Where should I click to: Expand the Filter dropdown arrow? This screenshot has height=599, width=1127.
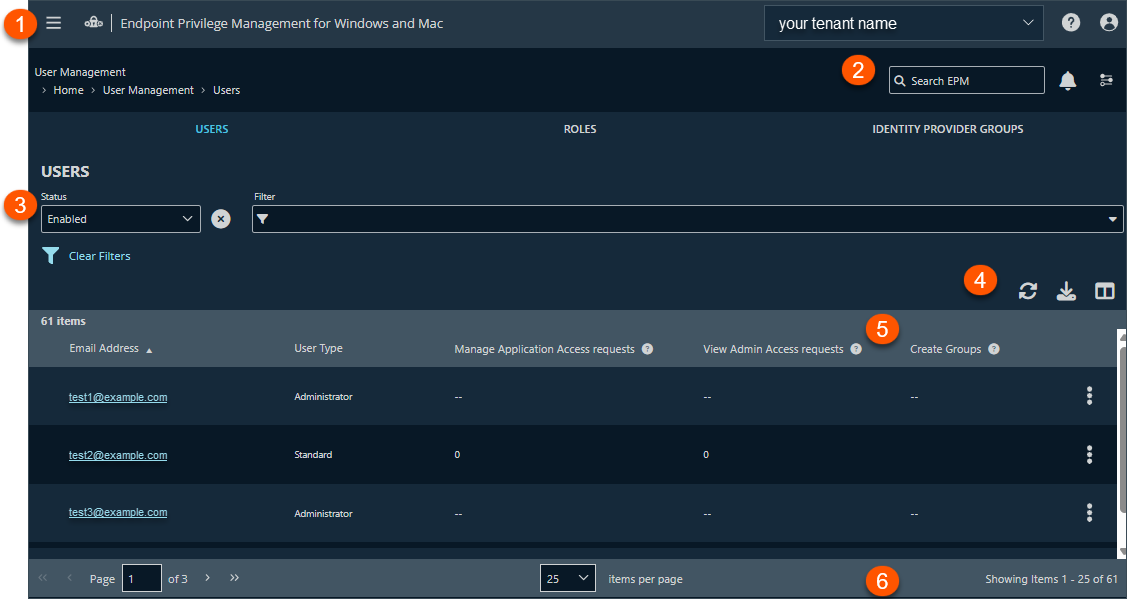(1113, 219)
